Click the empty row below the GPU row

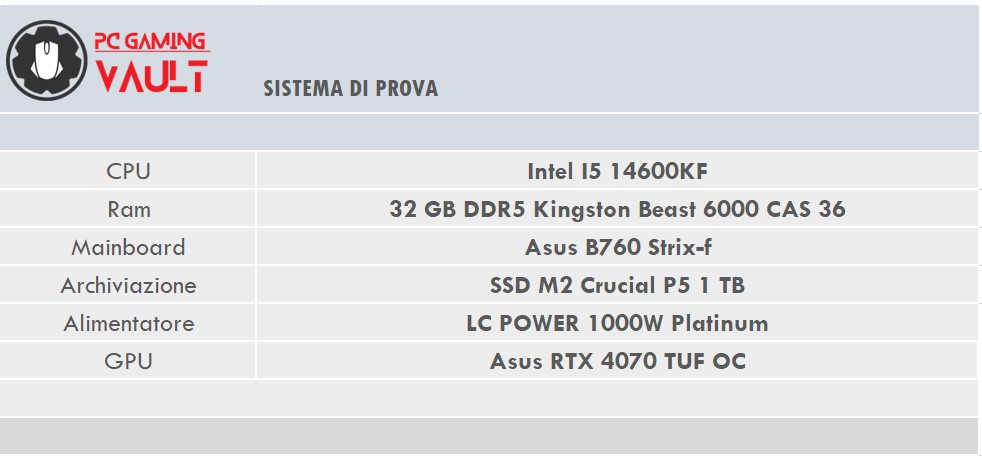[488, 398]
